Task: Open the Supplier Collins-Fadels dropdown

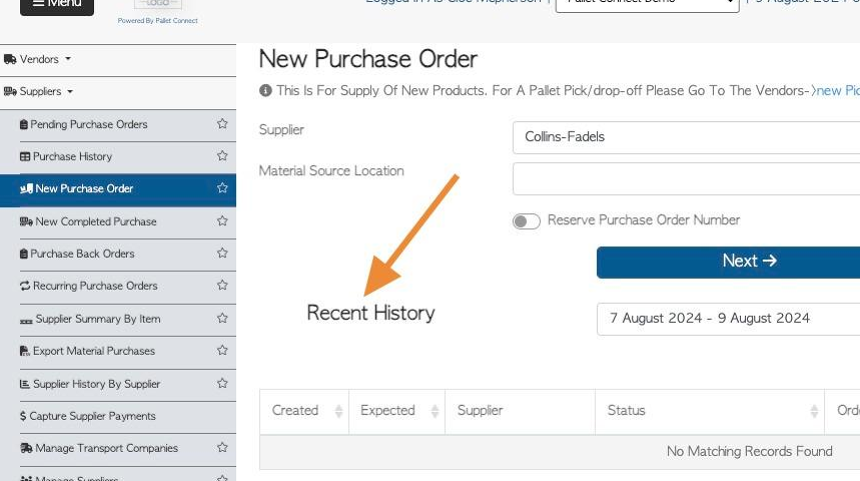Action: [686, 137]
